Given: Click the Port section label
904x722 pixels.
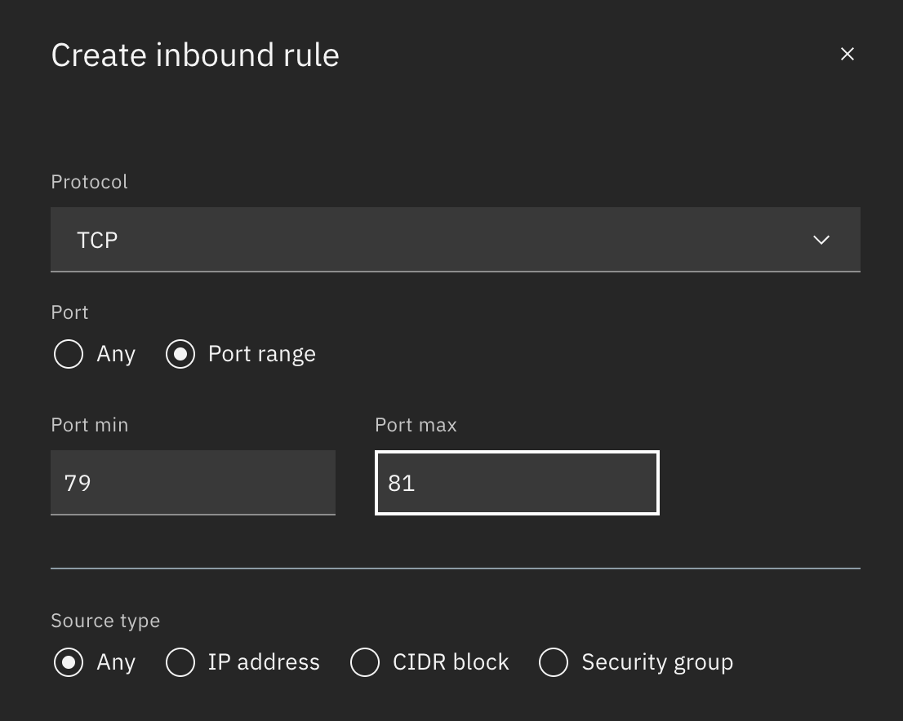Looking at the screenshot, I should [x=70, y=313].
